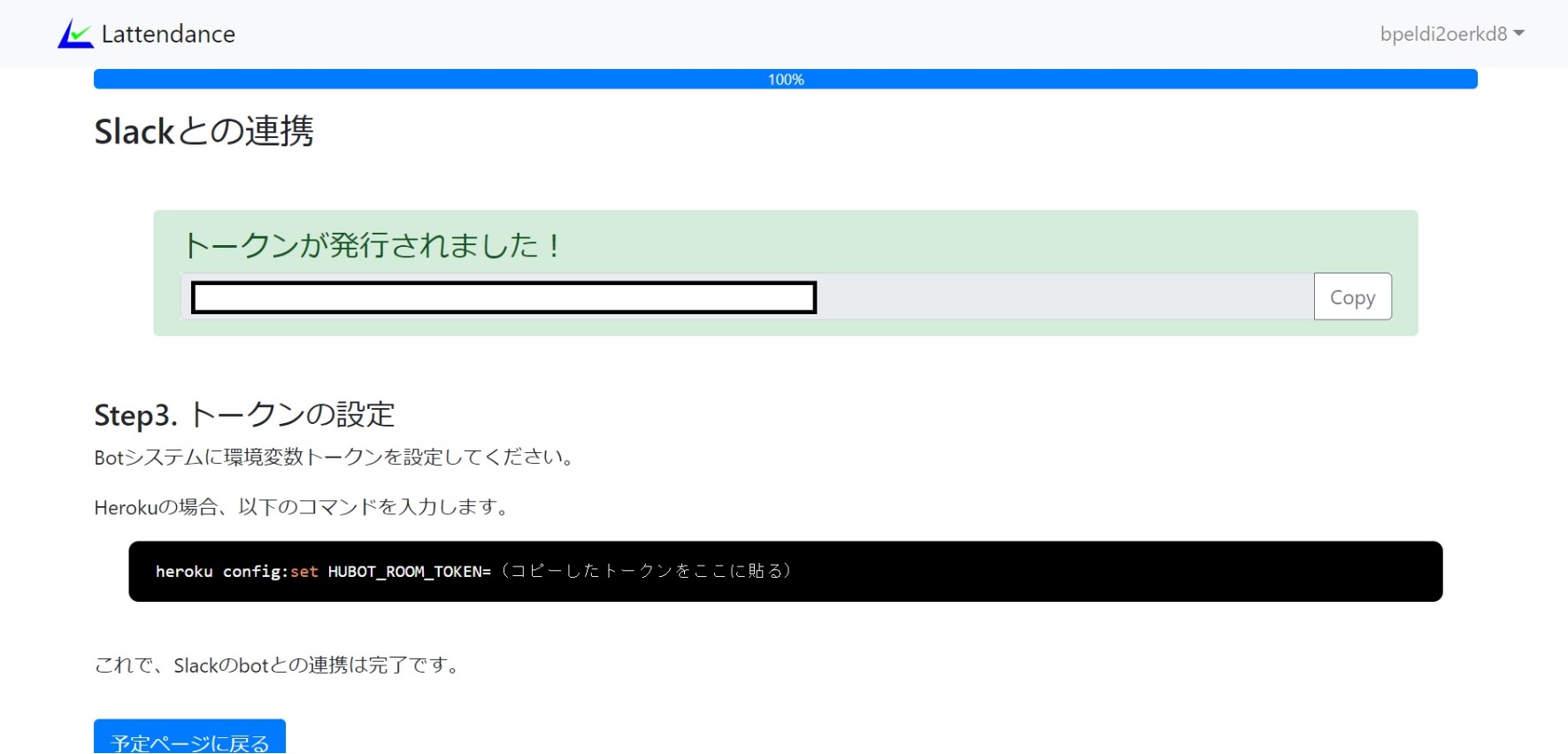
Task: Click the token text field
Action: coord(748,296)
